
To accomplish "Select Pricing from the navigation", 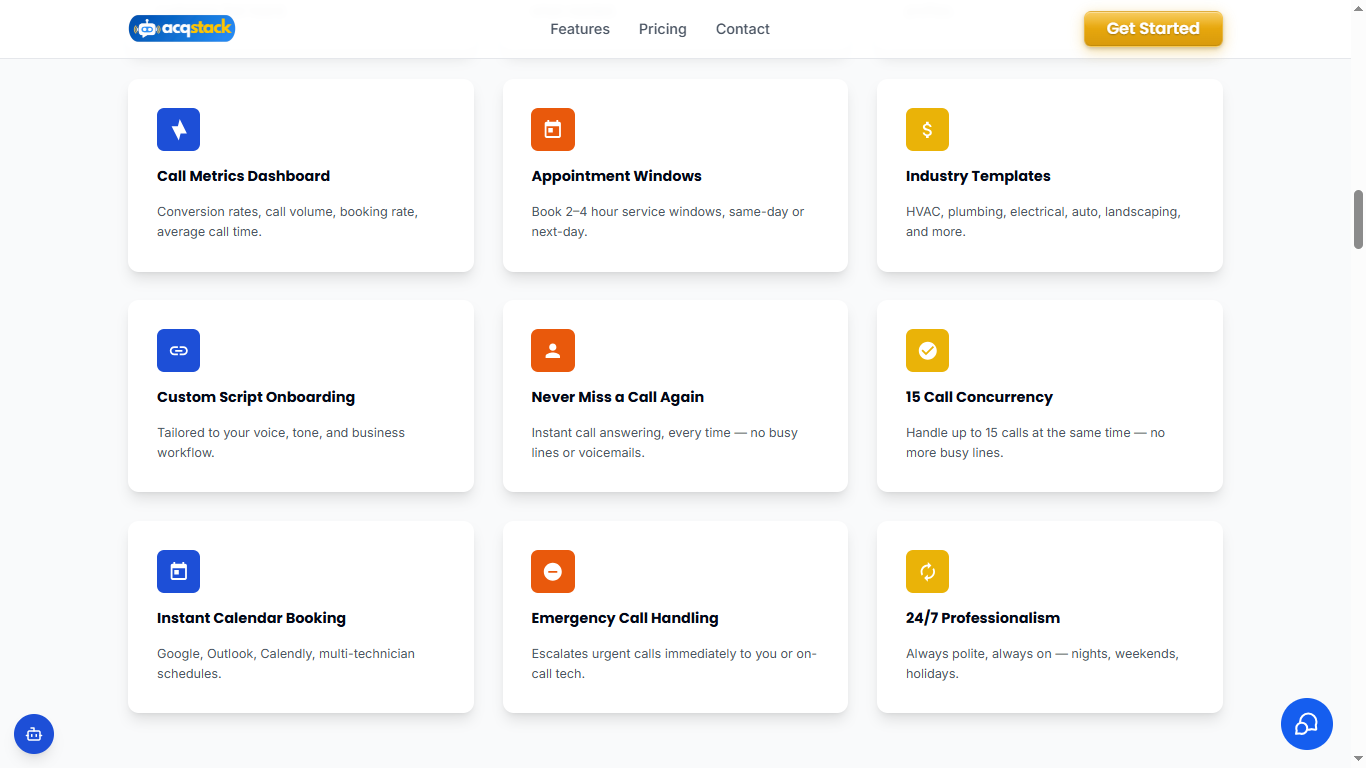I will (x=662, y=29).
